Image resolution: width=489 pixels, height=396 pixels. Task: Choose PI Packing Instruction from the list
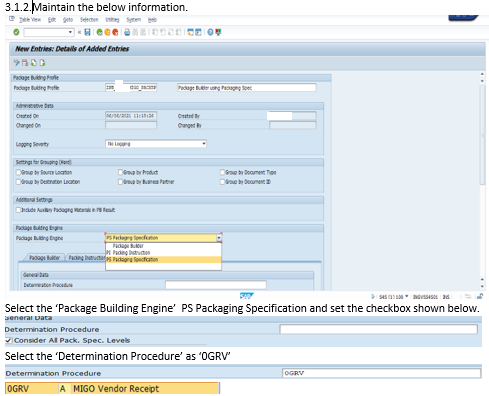163,253
